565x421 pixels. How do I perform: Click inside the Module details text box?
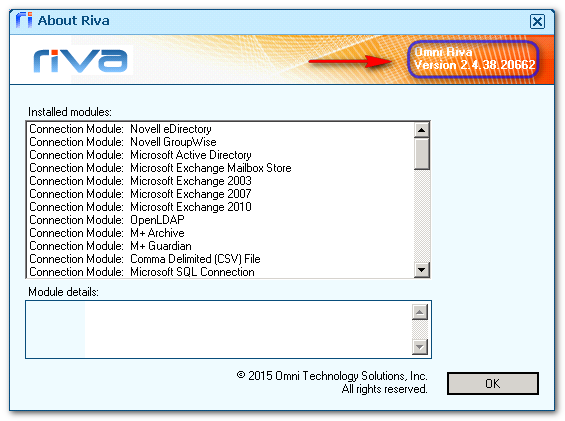pyautogui.click(x=219, y=329)
